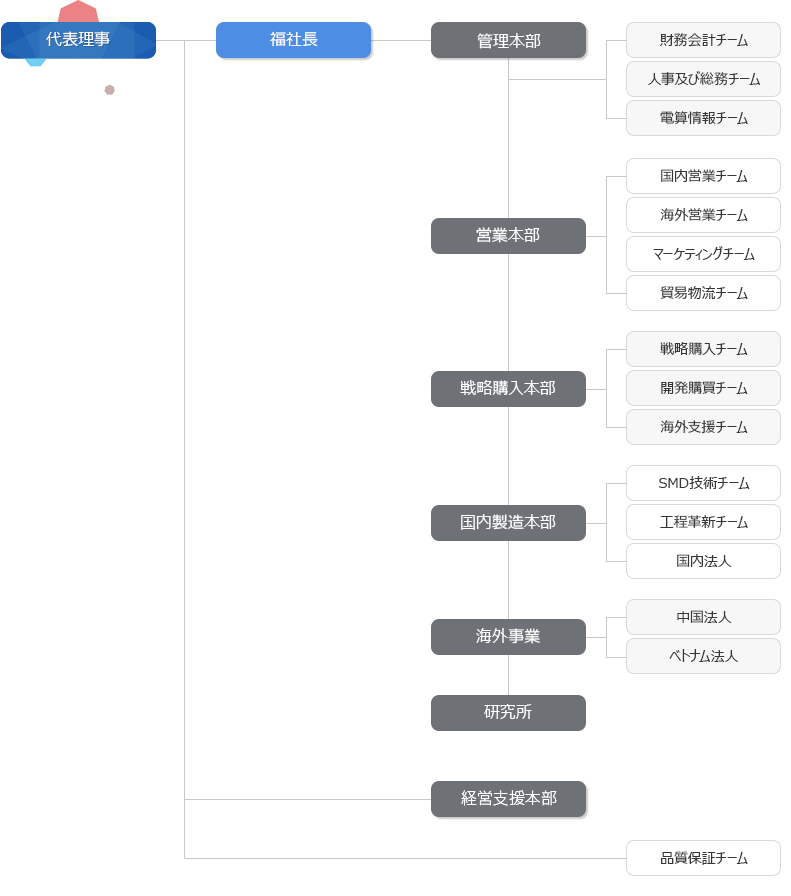
Task: Click the 代表理事 box
Action: click(x=78, y=40)
